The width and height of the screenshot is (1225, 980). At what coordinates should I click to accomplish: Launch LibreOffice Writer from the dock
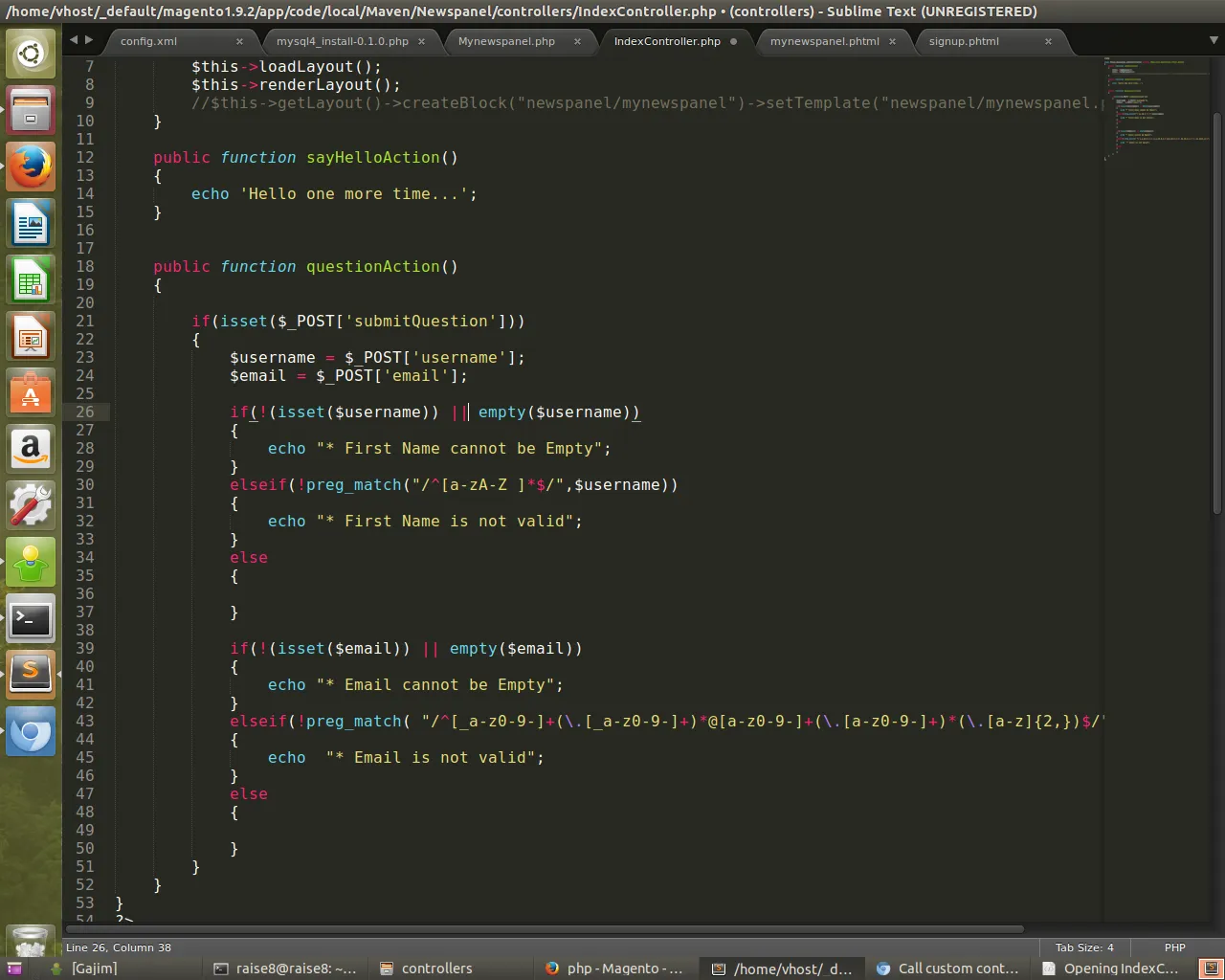31,225
